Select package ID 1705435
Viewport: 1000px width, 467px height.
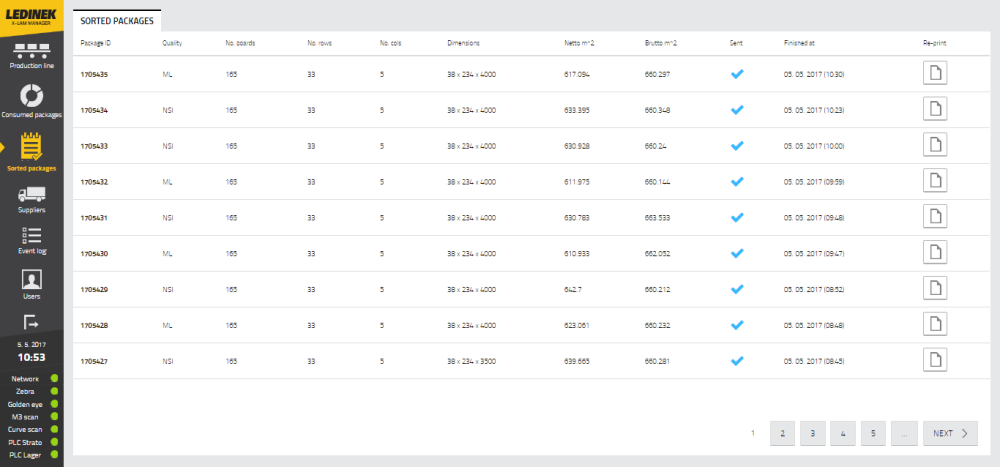click(x=94, y=74)
